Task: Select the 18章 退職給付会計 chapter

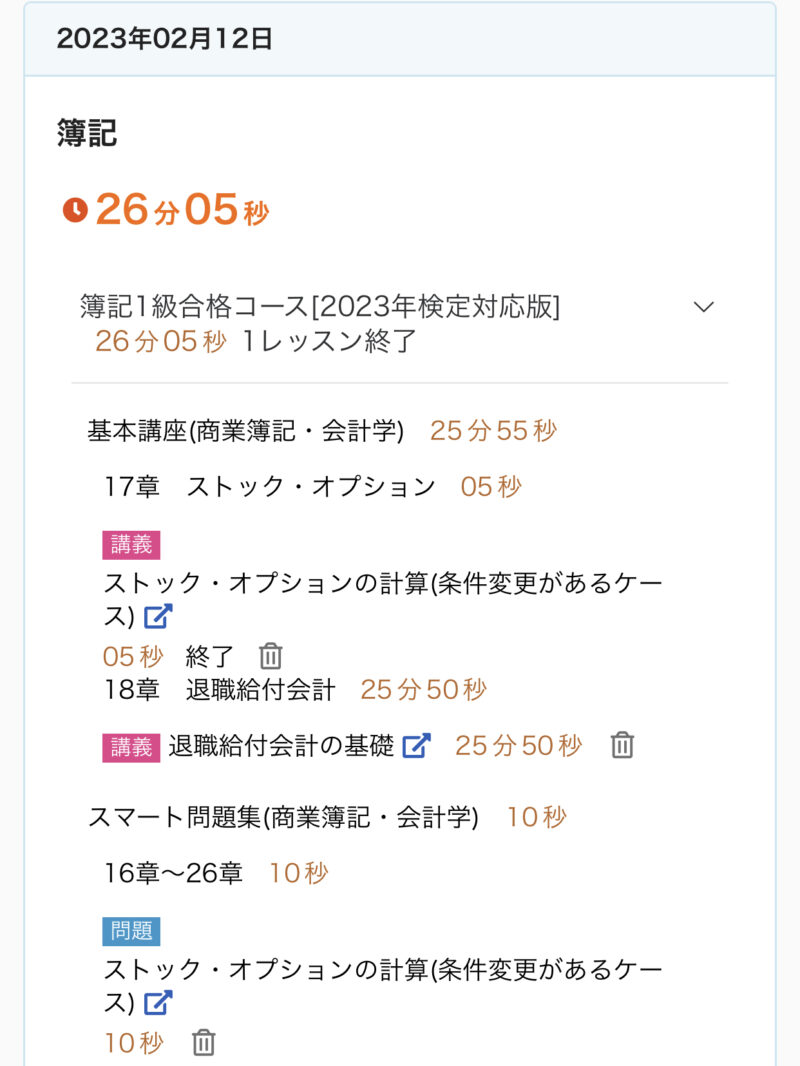Action: 220,689
